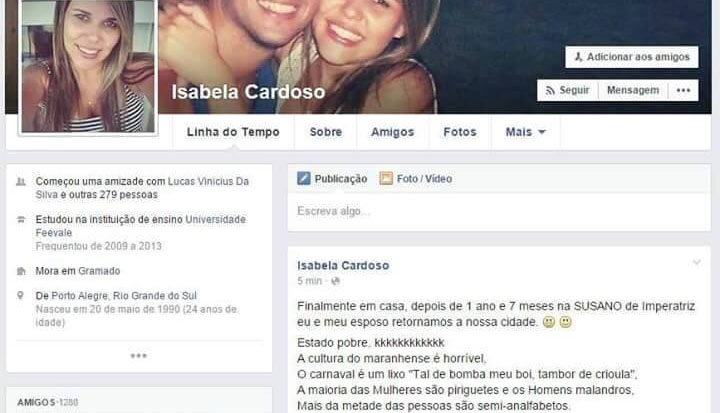Viewport: 720px width, 413px height.
Task: Open the Amigos tab
Action: point(393,132)
